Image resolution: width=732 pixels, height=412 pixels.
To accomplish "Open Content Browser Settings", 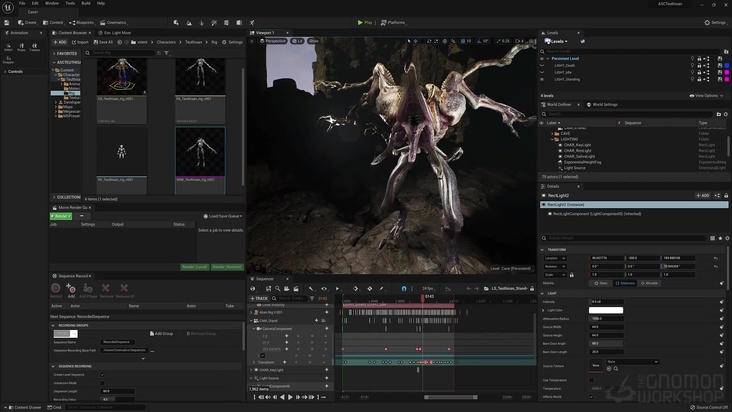I will [x=232, y=42].
